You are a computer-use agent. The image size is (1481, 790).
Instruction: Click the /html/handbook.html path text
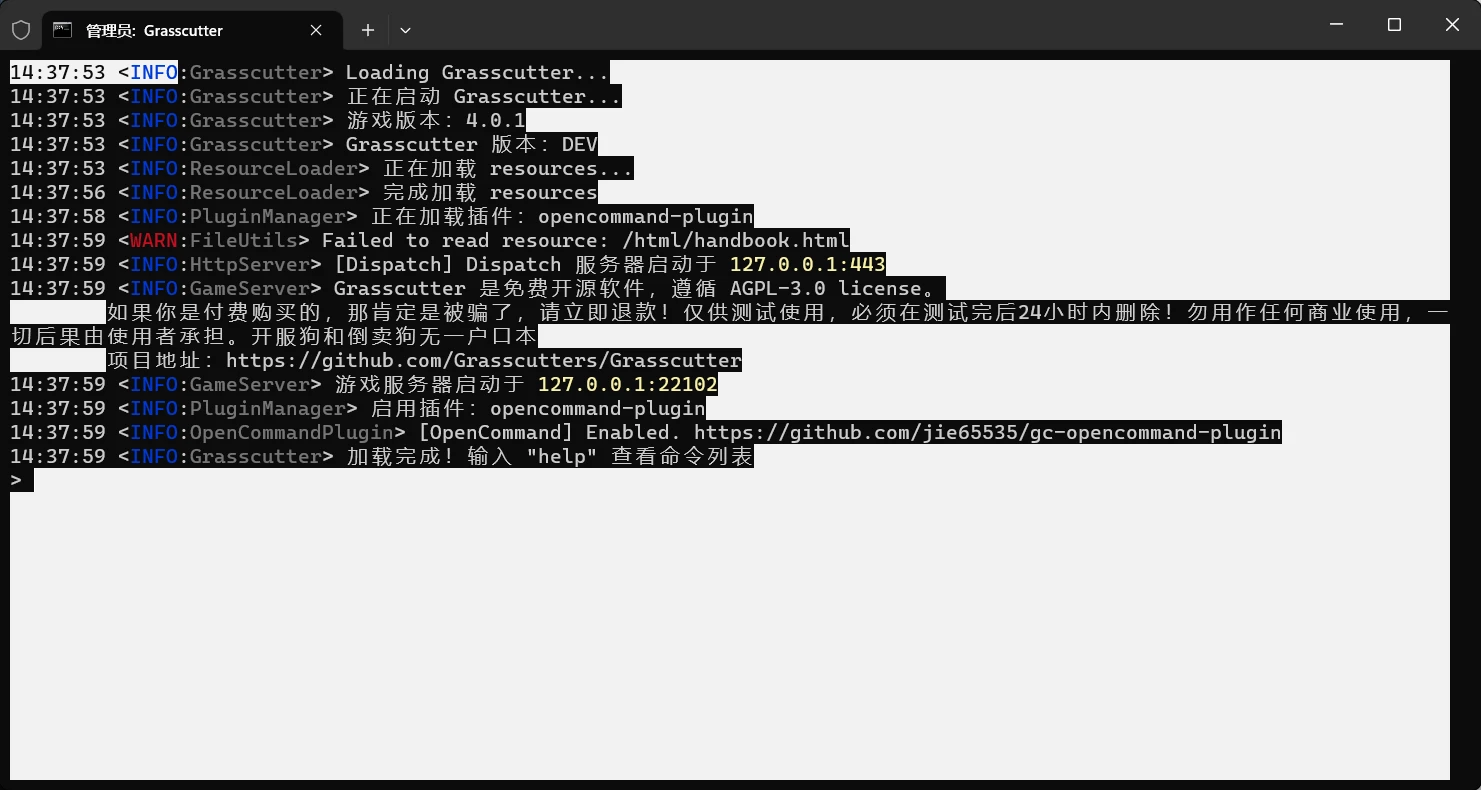tap(735, 240)
